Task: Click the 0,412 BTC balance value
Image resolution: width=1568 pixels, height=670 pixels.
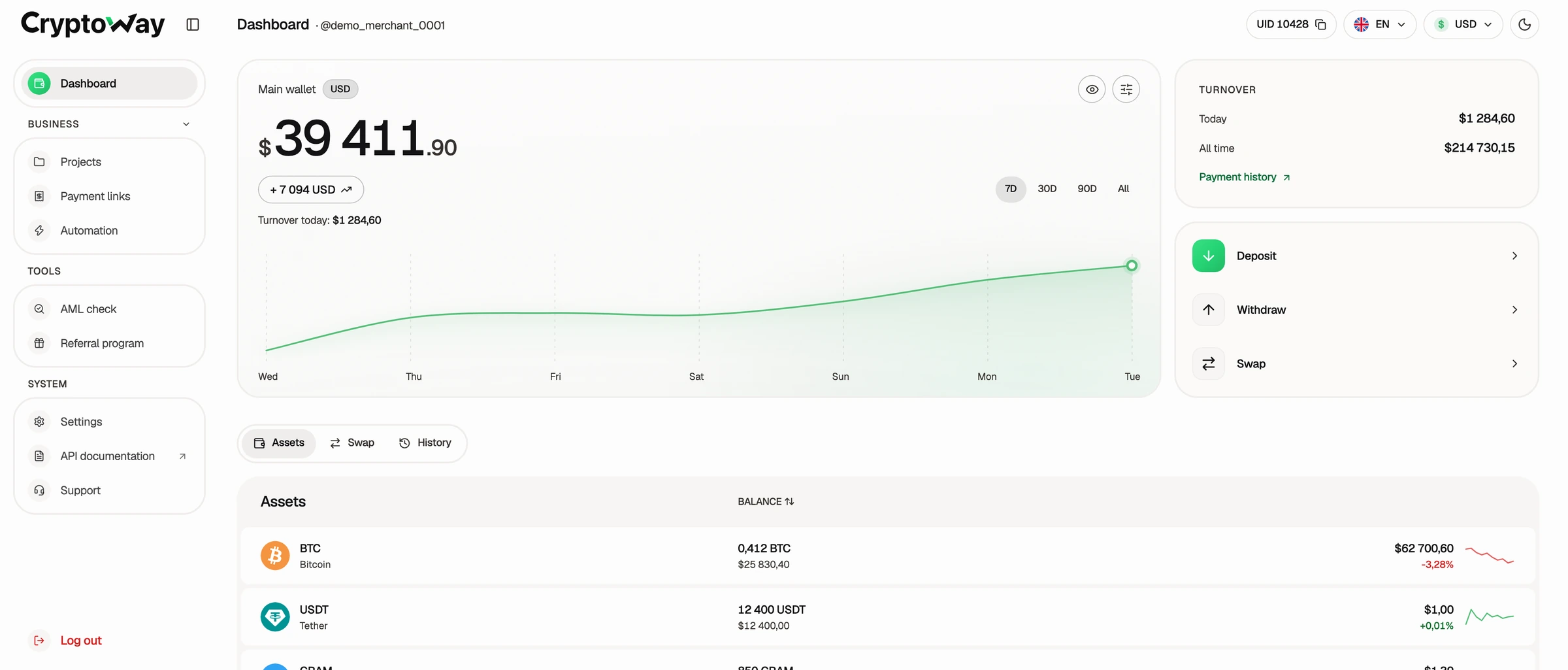Action: click(x=764, y=548)
